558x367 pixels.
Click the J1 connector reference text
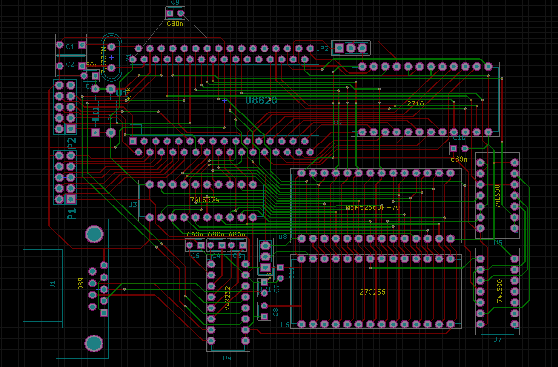53,284
